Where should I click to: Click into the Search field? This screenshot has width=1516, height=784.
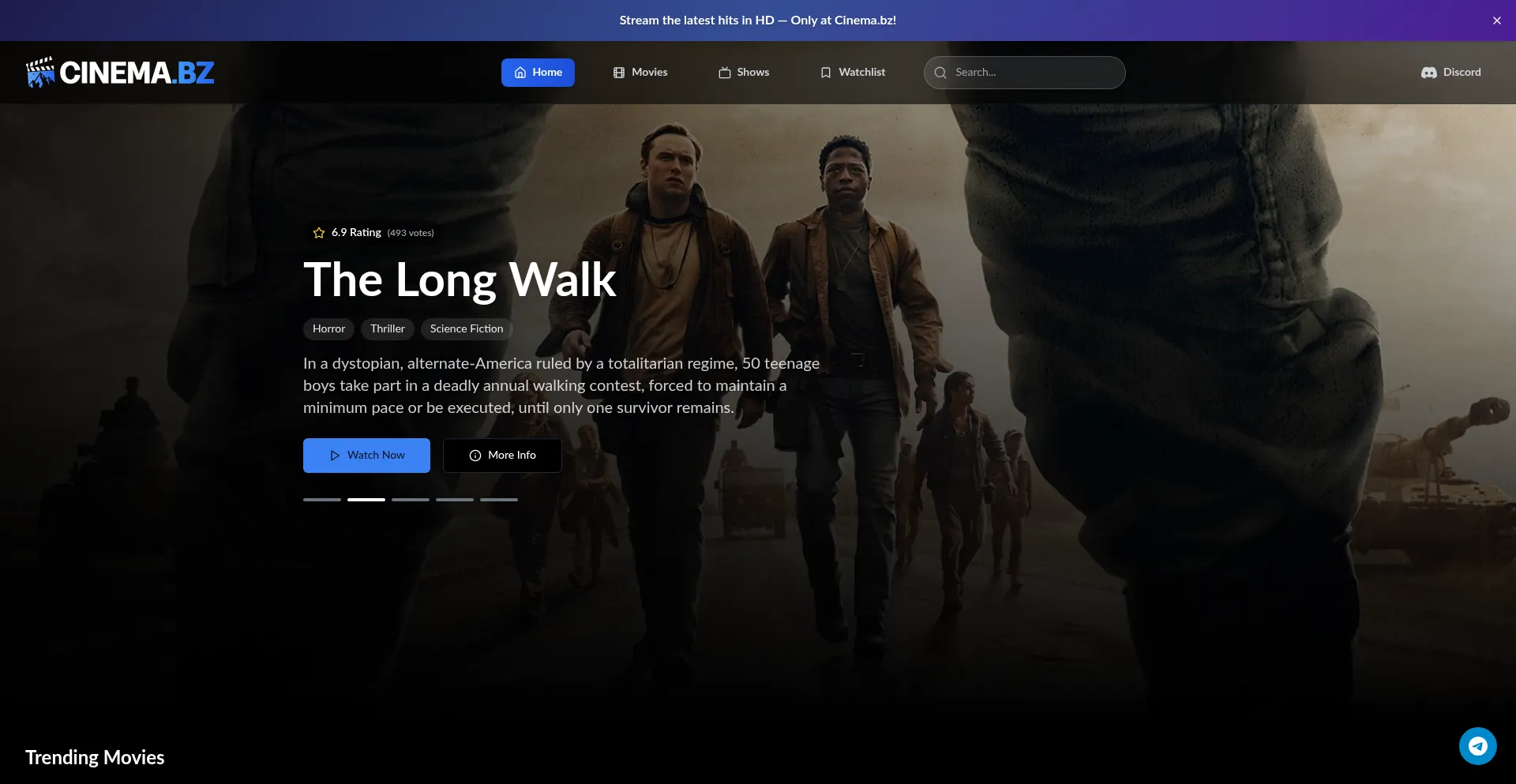pyautogui.click(x=1034, y=73)
